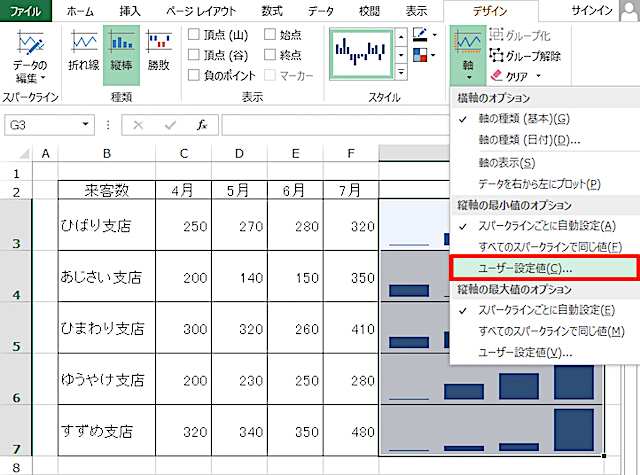Click into the formula bar field
The width and height of the screenshot is (640, 475).
[336, 125]
